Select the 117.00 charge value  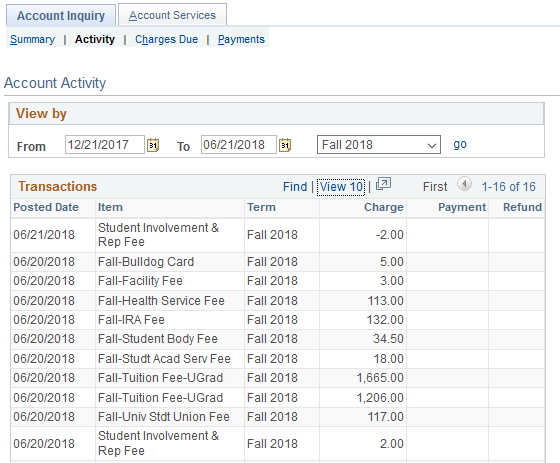coord(386,417)
